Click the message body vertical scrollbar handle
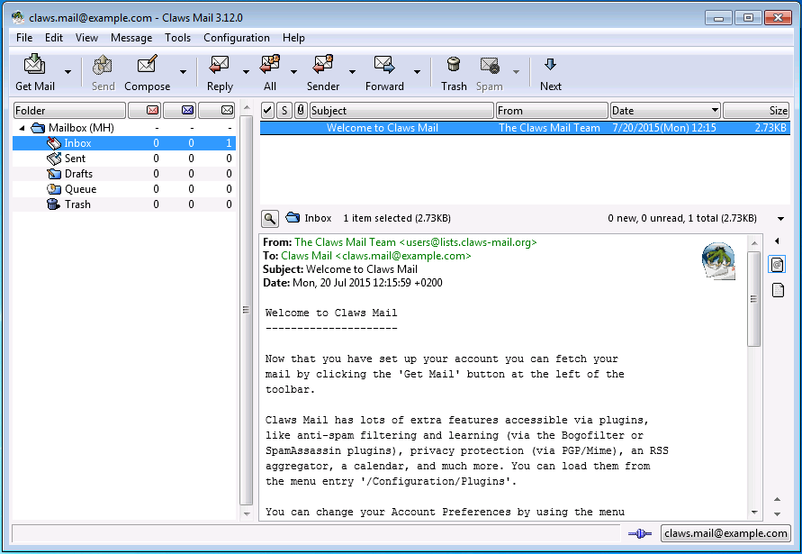The image size is (802, 554). (753, 299)
